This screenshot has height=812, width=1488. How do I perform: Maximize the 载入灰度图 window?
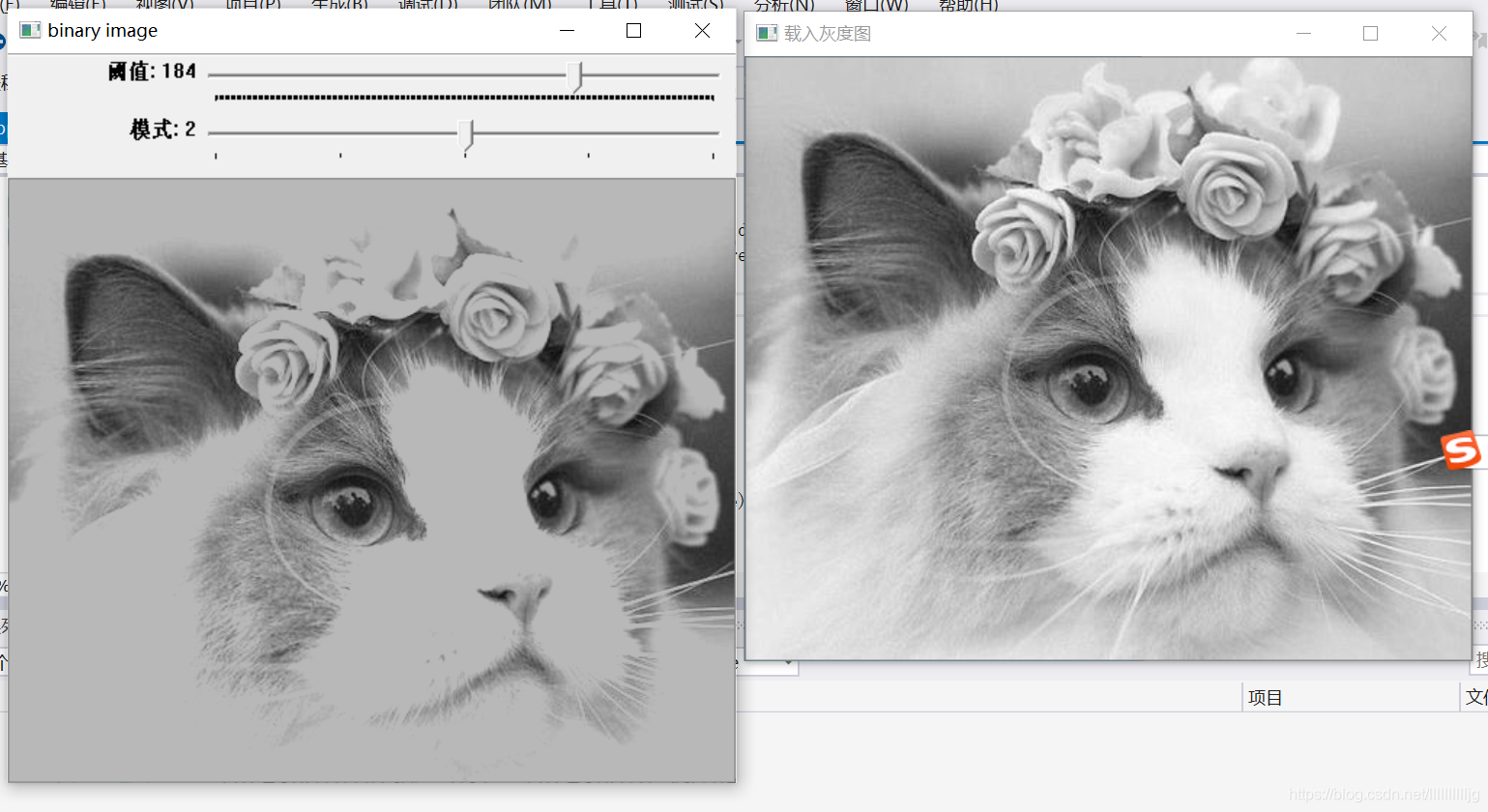[1371, 34]
